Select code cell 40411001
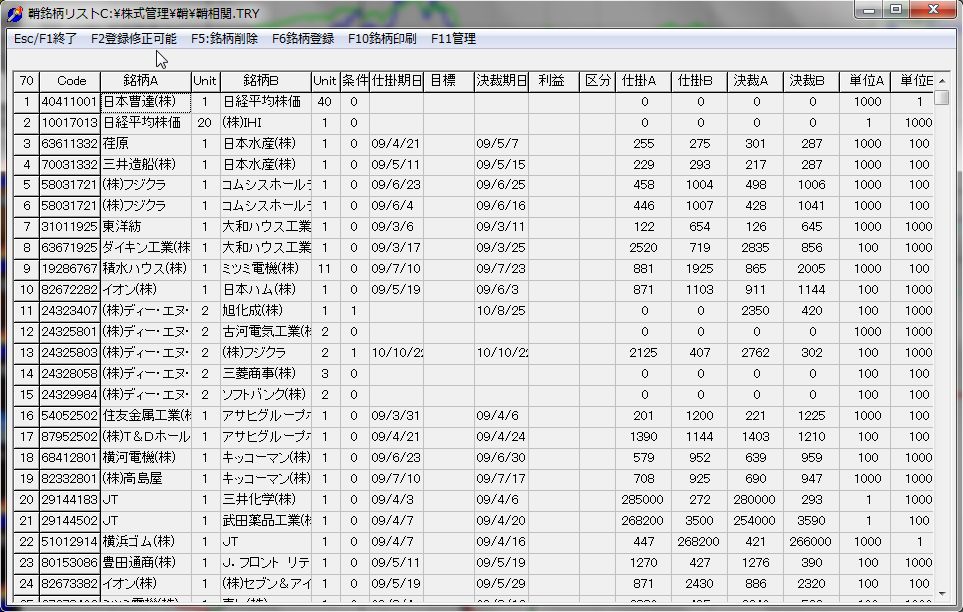Screen dimensions: 963x612 coord(70,102)
